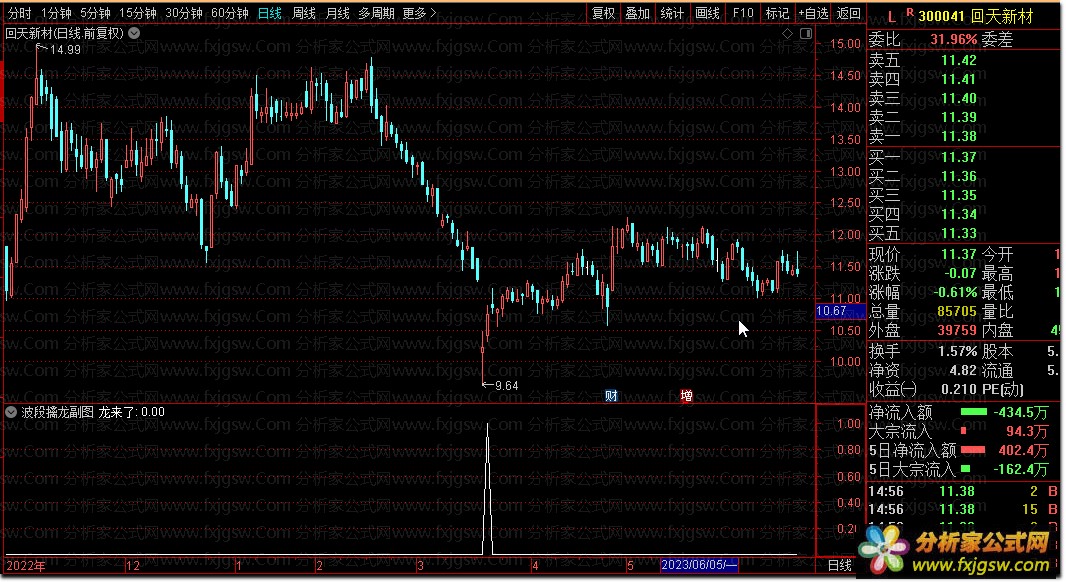Click the 卖三 price 11.40

coord(959,99)
